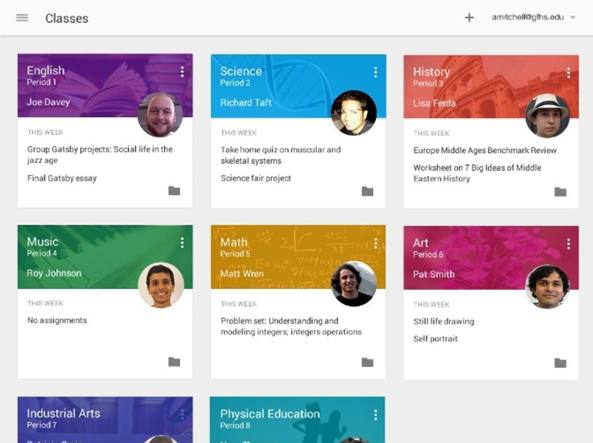Open the three-dot menu on History card
Viewport: 593px width, 443px height.
click(568, 73)
